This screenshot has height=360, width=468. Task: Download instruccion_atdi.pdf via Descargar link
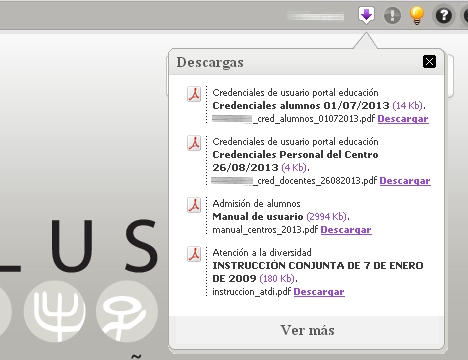coord(319,292)
